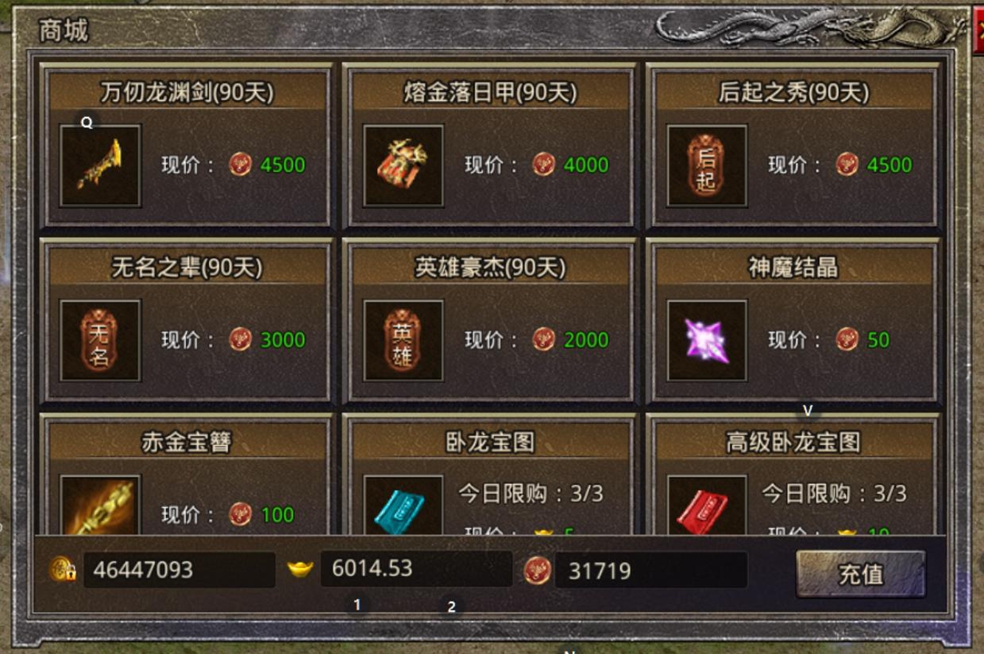Click the 神魔结晶 item title
Image resolution: width=984 pixels, height=654 pixels.
click(x=793, y=267)
